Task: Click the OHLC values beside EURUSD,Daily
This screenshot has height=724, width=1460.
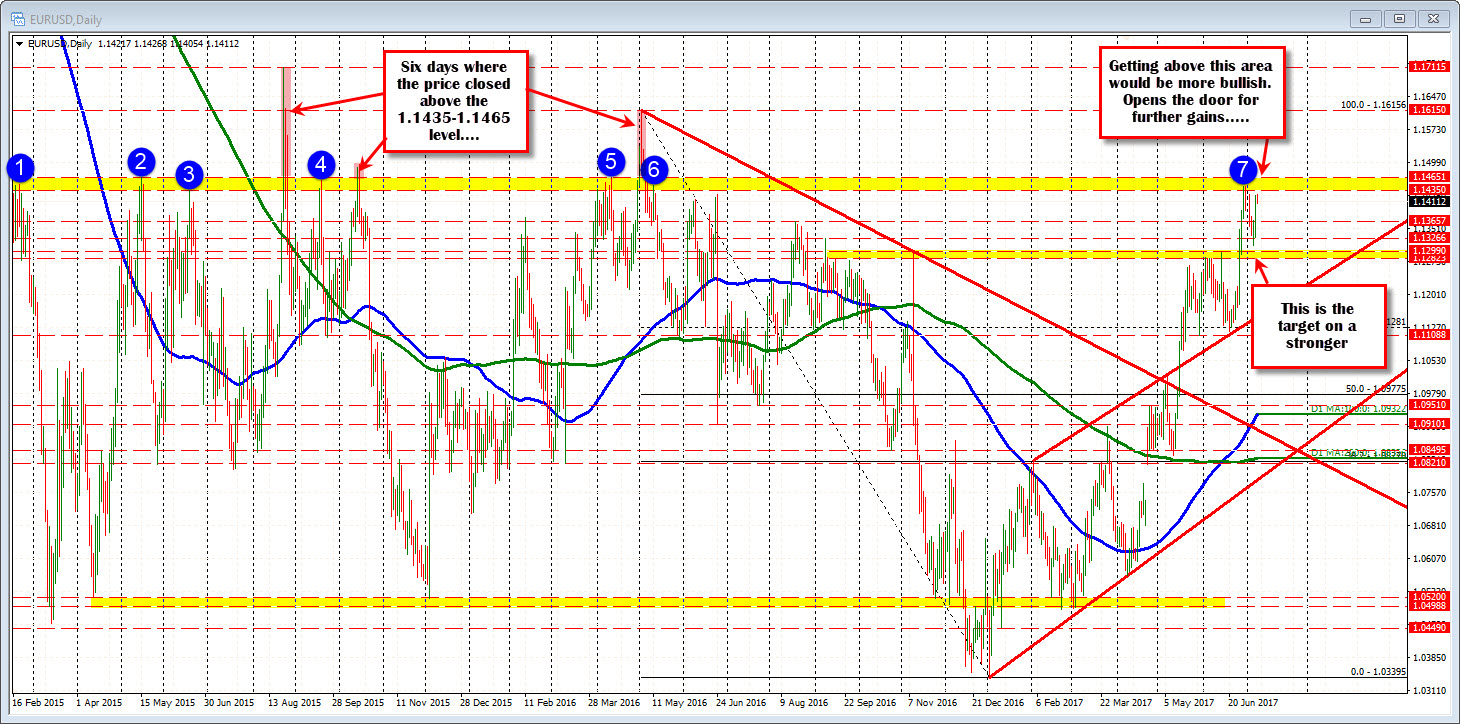Action: click(168, 43)
